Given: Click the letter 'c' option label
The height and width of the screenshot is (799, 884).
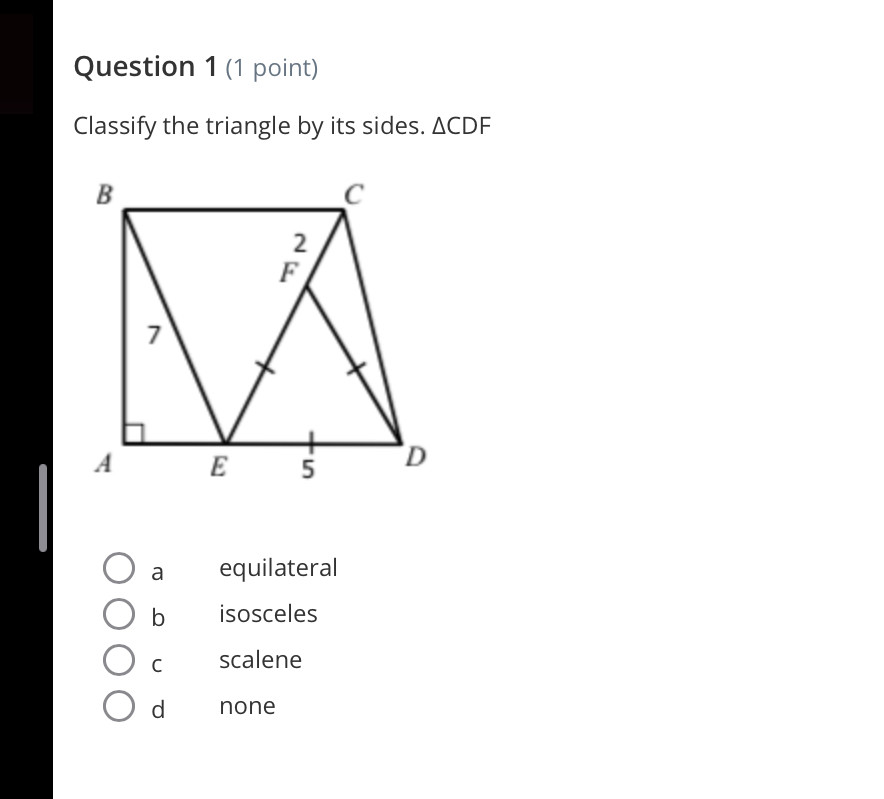Looking at the screenshot, I should (157, 664).
